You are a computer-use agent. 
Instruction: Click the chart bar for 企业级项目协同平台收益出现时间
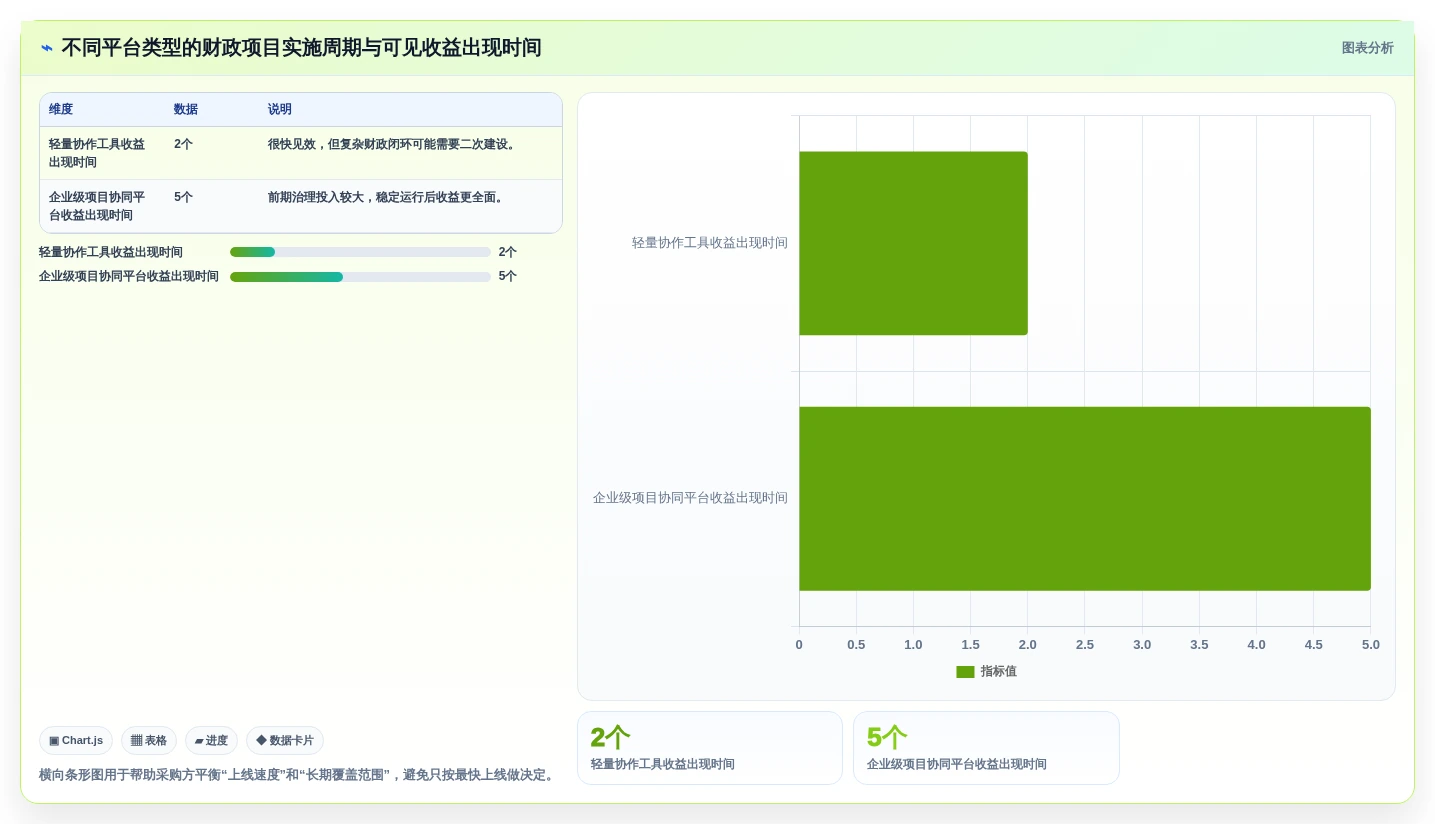coord(1085,498)
